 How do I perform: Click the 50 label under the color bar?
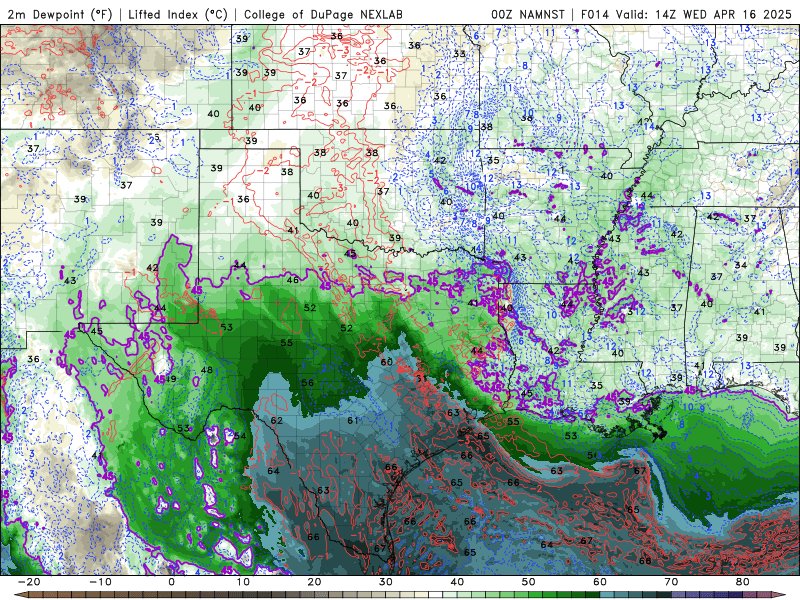529,582
